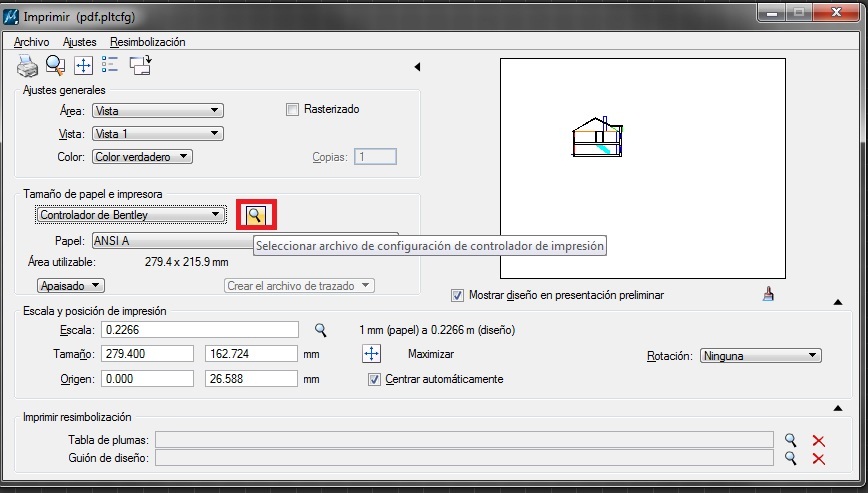Image resolution: width=868 pixels, height=493 pixels.
Task: Enable the Rasterizado checkbox
Action: (292, 110)
